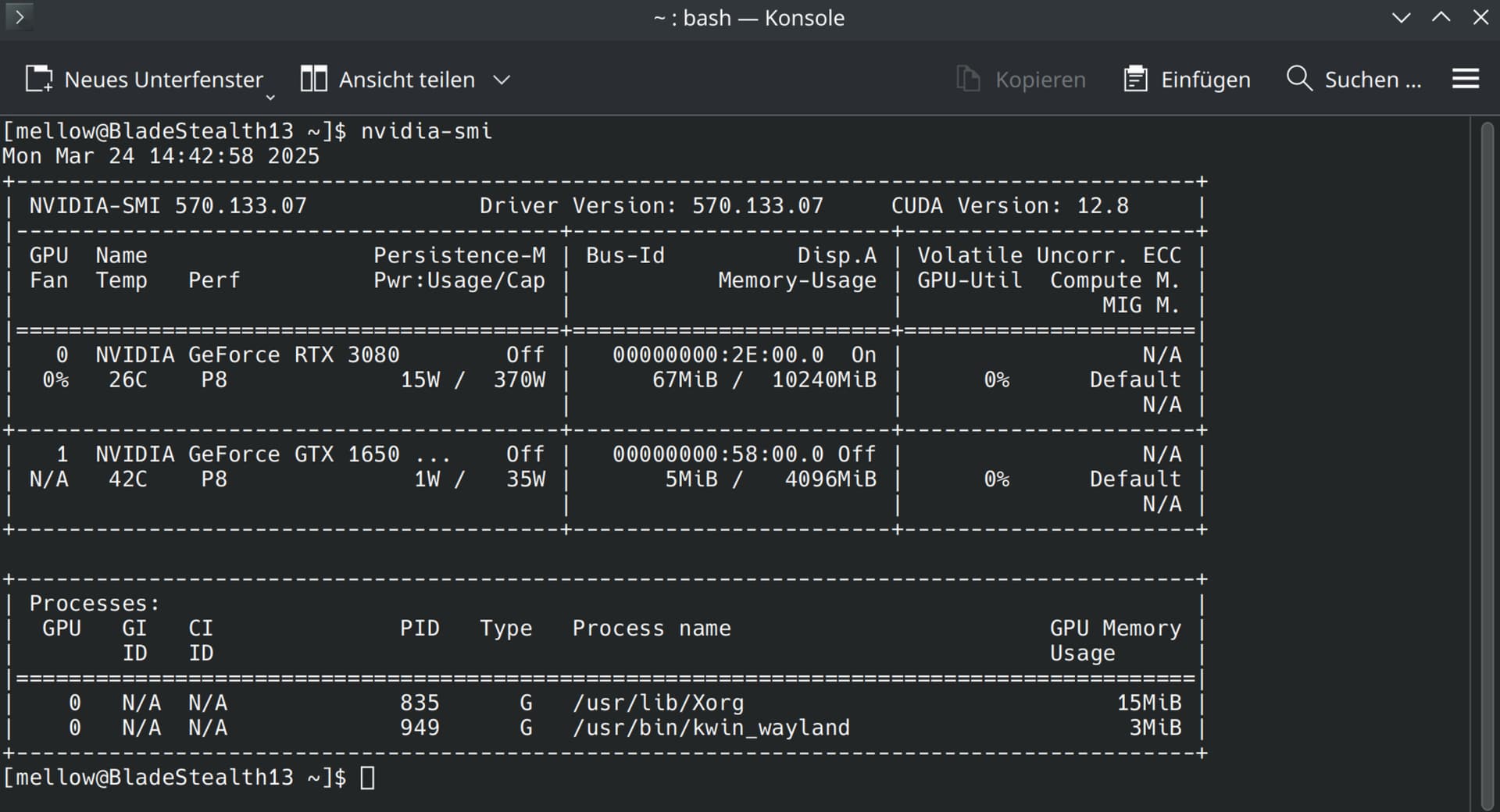
Task: Maximize the Konsole window
Action: pyautogui.click(x=1441, y=17)
